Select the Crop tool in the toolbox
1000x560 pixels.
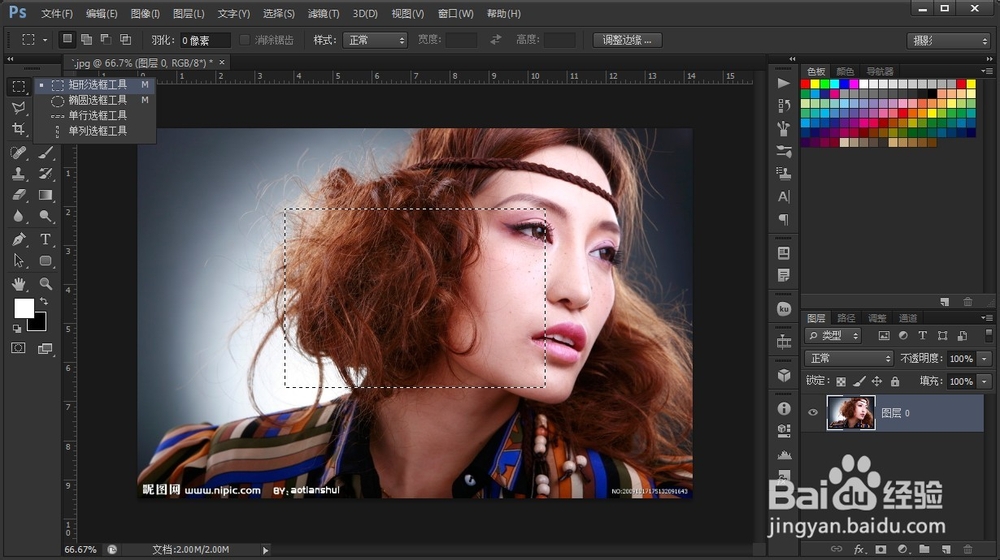[x=18, y=130]
